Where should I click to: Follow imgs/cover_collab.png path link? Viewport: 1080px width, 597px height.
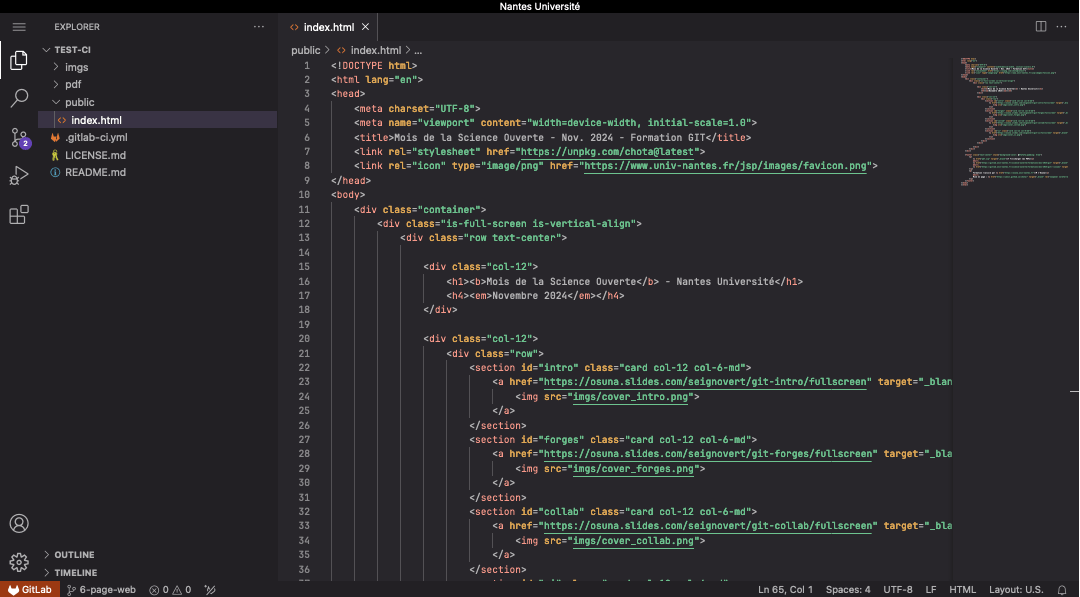tap(633, 541)
